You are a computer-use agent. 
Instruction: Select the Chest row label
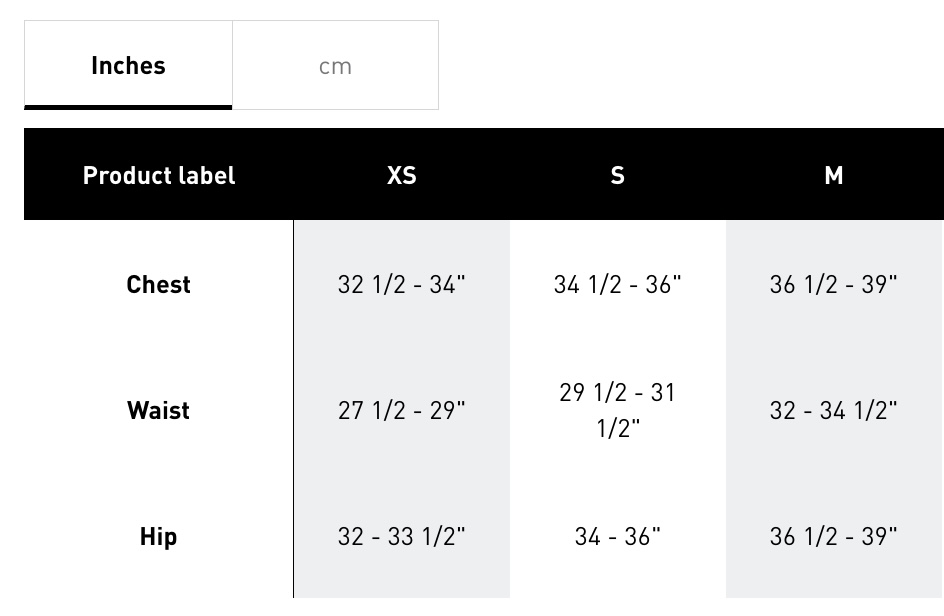pyautogui.click(x=158, y=284)
